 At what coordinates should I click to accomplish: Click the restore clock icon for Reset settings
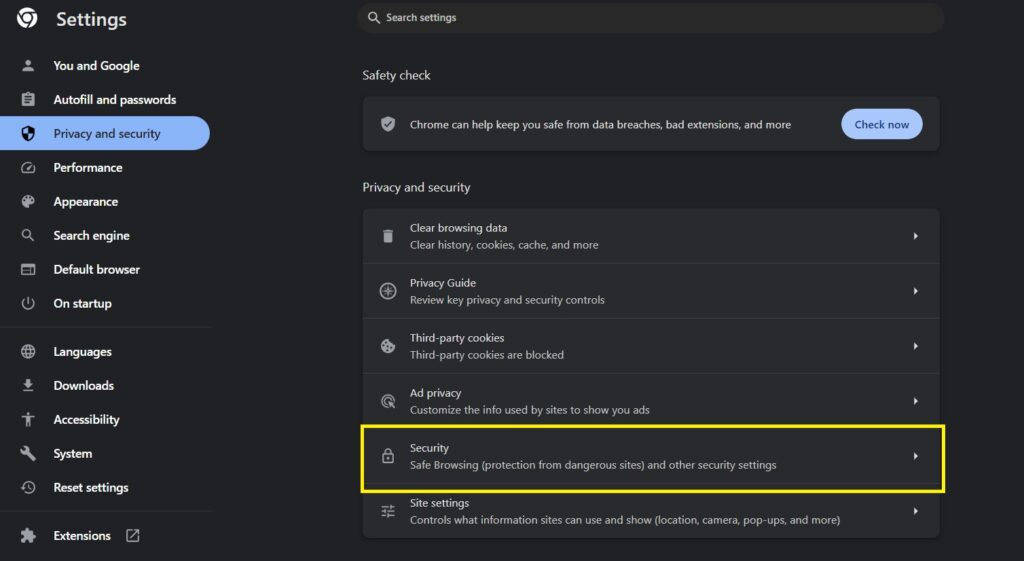point(27,487)
